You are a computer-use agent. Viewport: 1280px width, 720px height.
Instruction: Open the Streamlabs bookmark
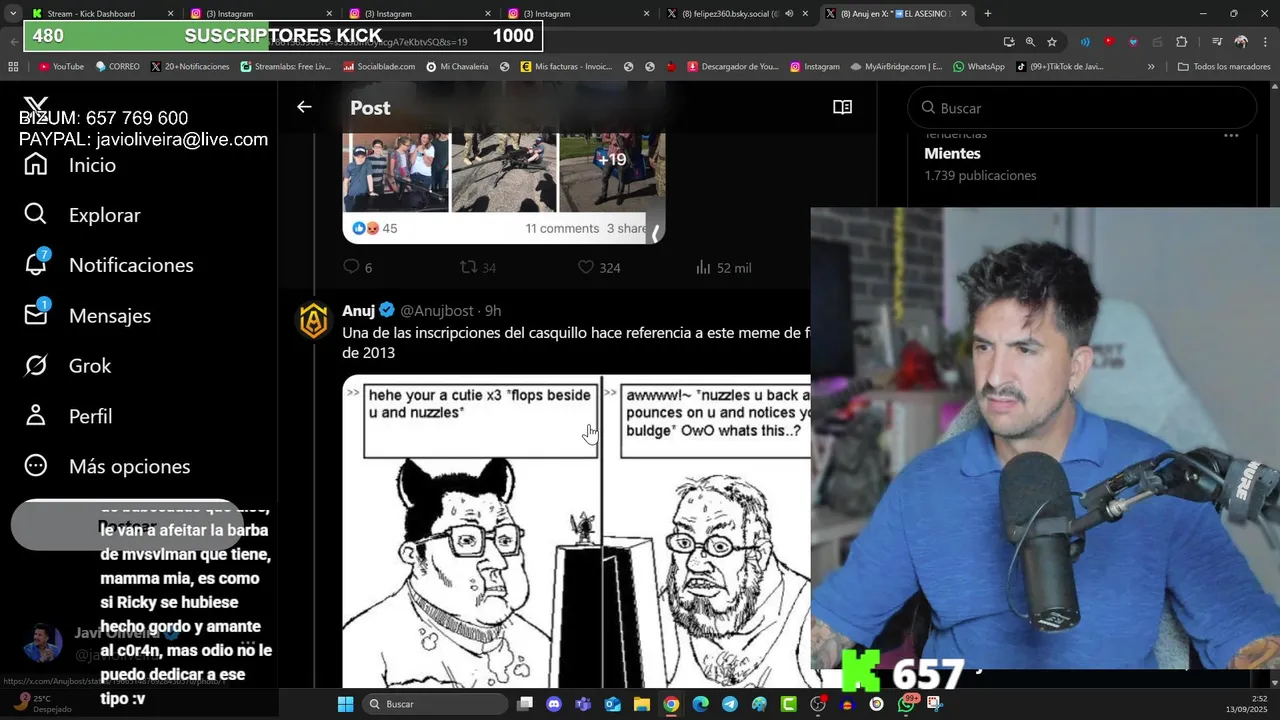point(285,66)
